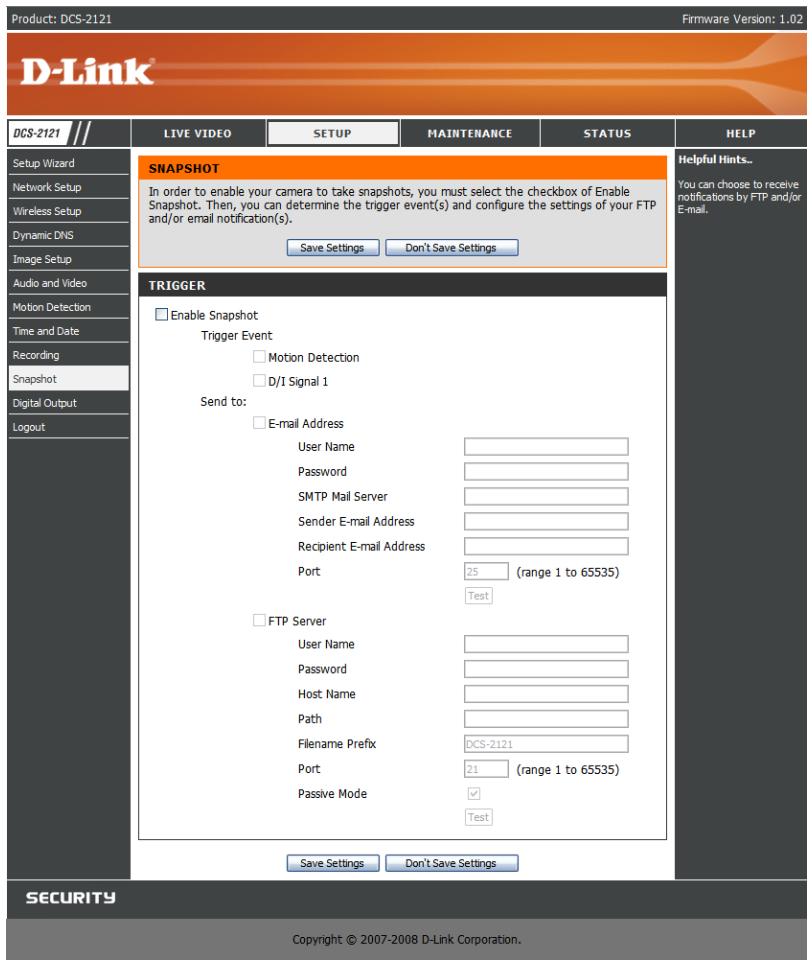Click SECURITY footer logo

71,898
